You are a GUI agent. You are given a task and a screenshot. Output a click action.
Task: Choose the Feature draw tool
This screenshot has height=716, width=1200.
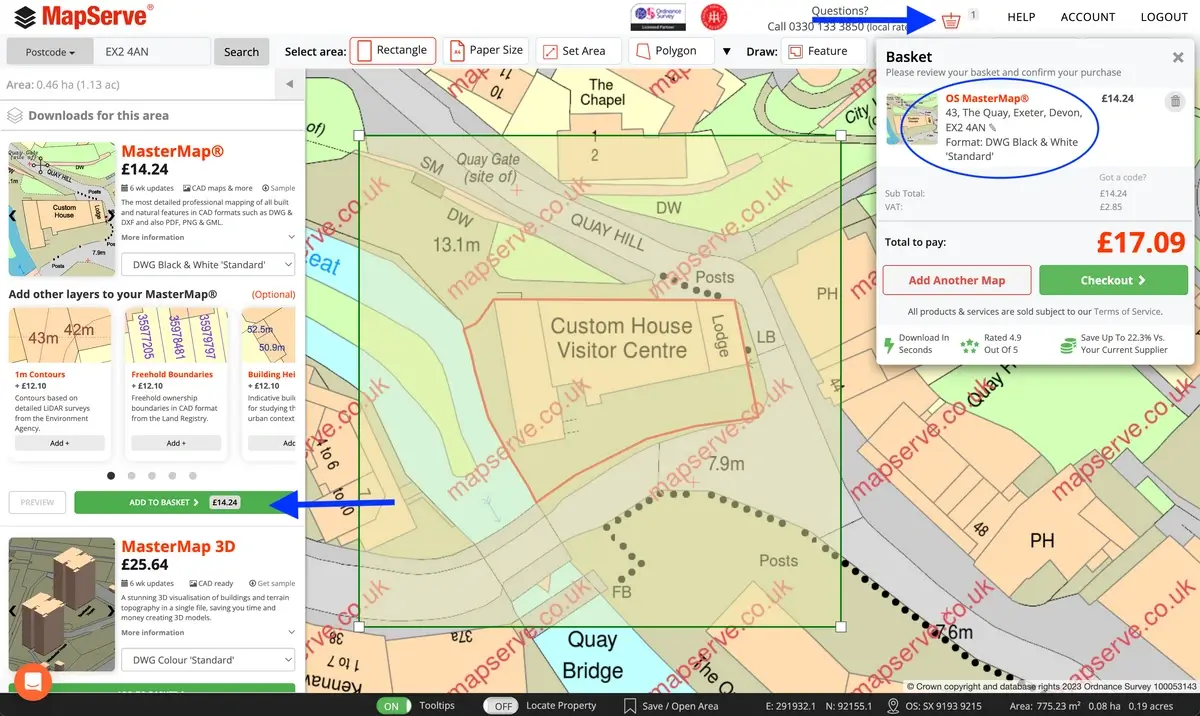[x=822, y=51]
